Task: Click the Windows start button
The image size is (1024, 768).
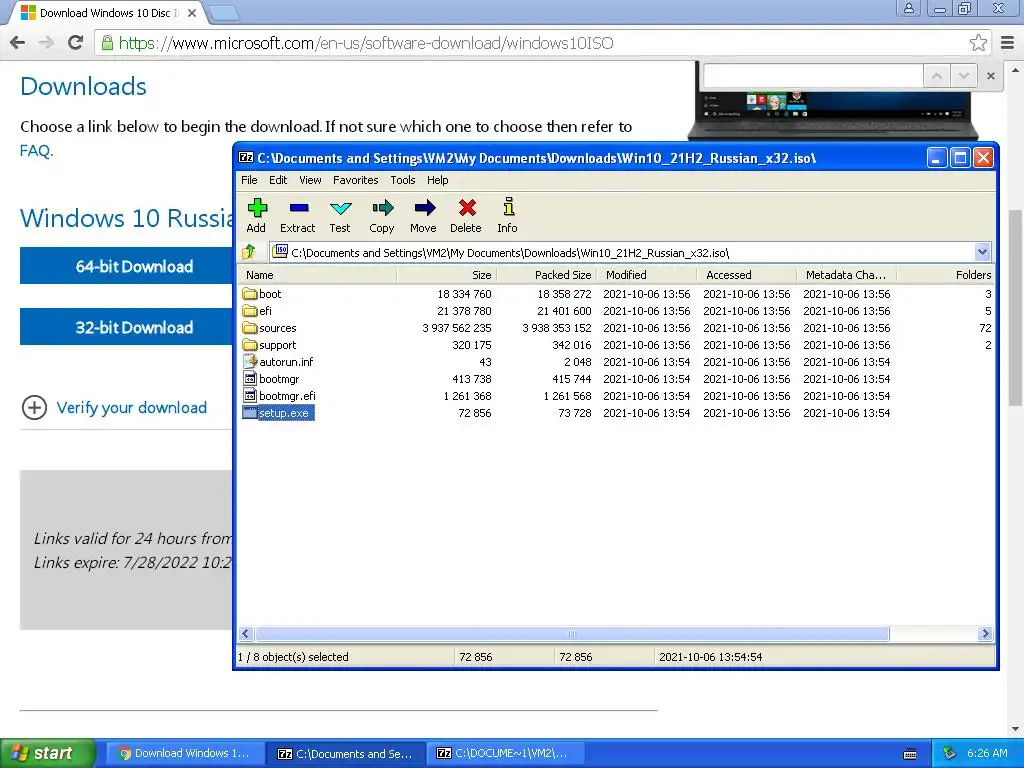Action: pyautogui.click(x=48, y=753)
